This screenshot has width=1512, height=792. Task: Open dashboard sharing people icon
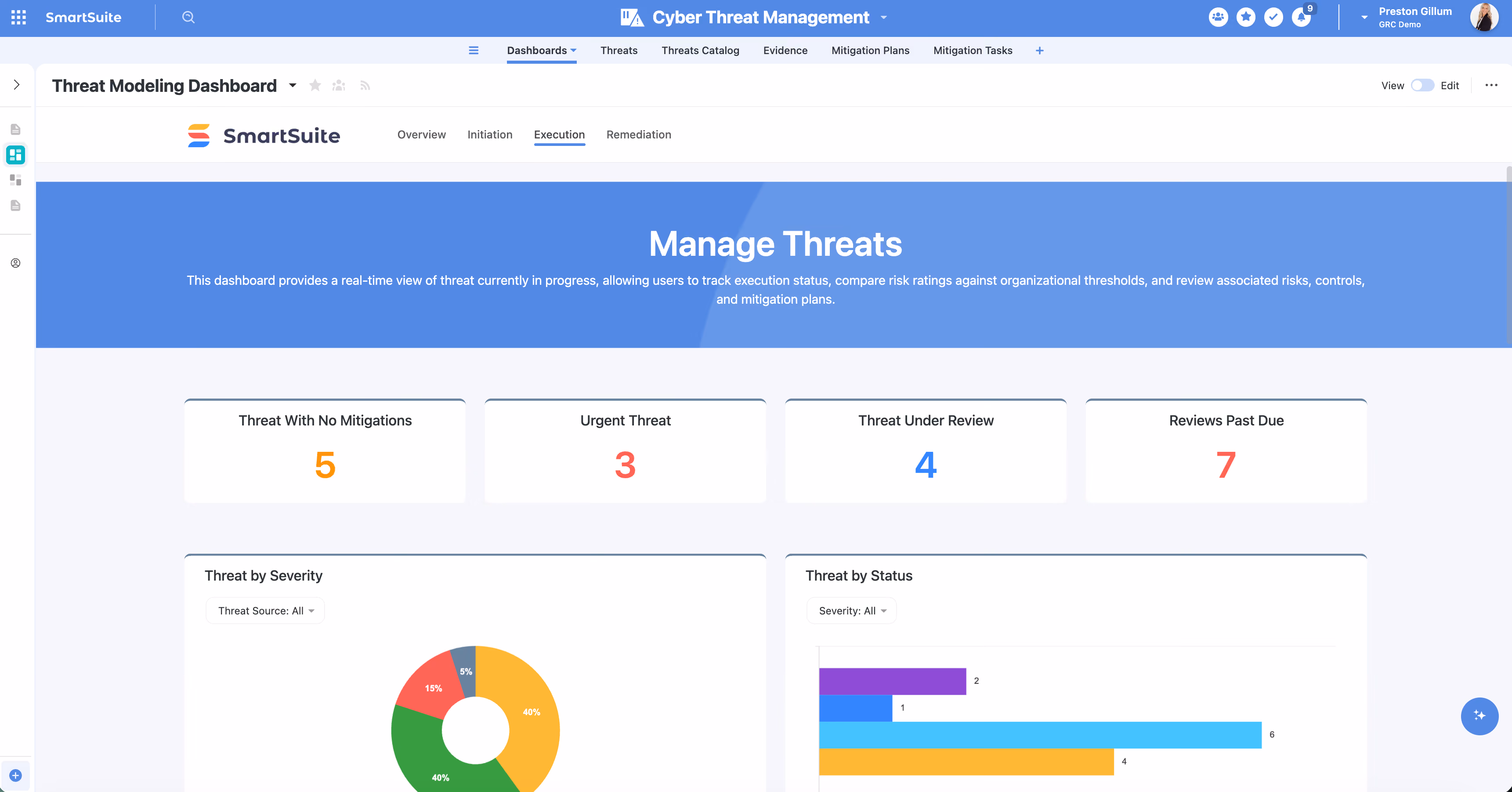coord(339,86)
